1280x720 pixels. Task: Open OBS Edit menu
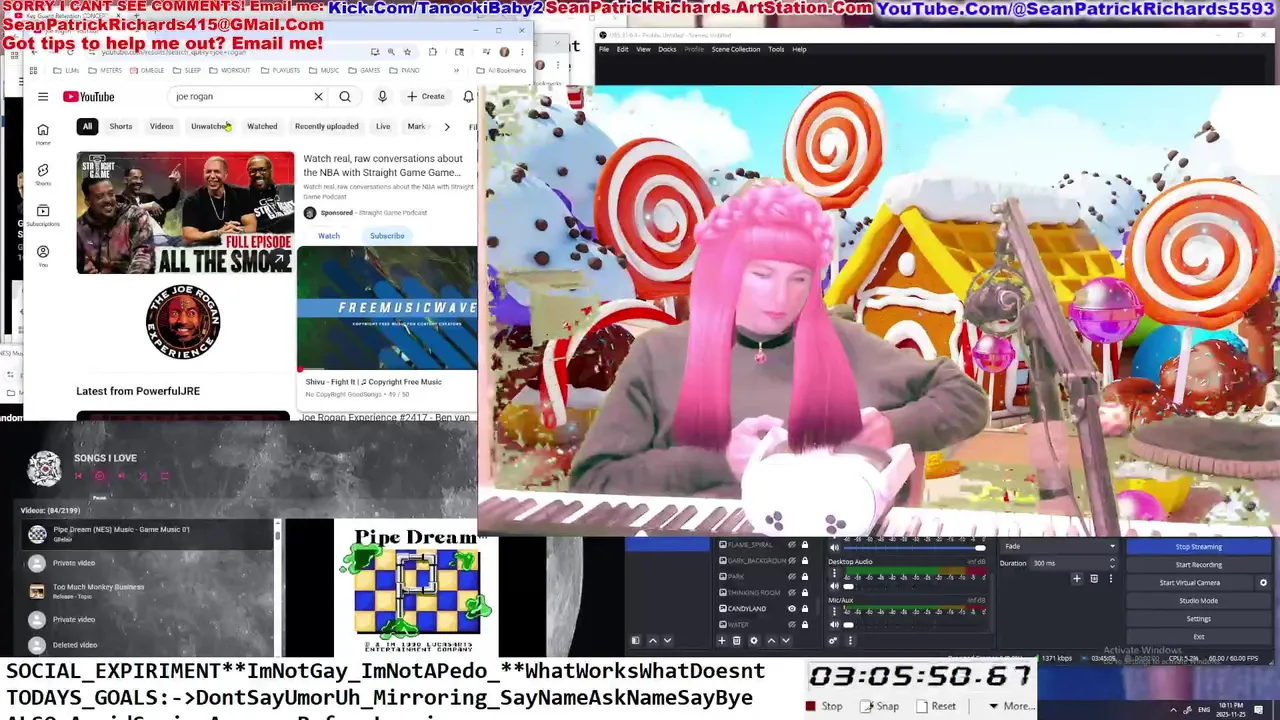pos(622,49)
